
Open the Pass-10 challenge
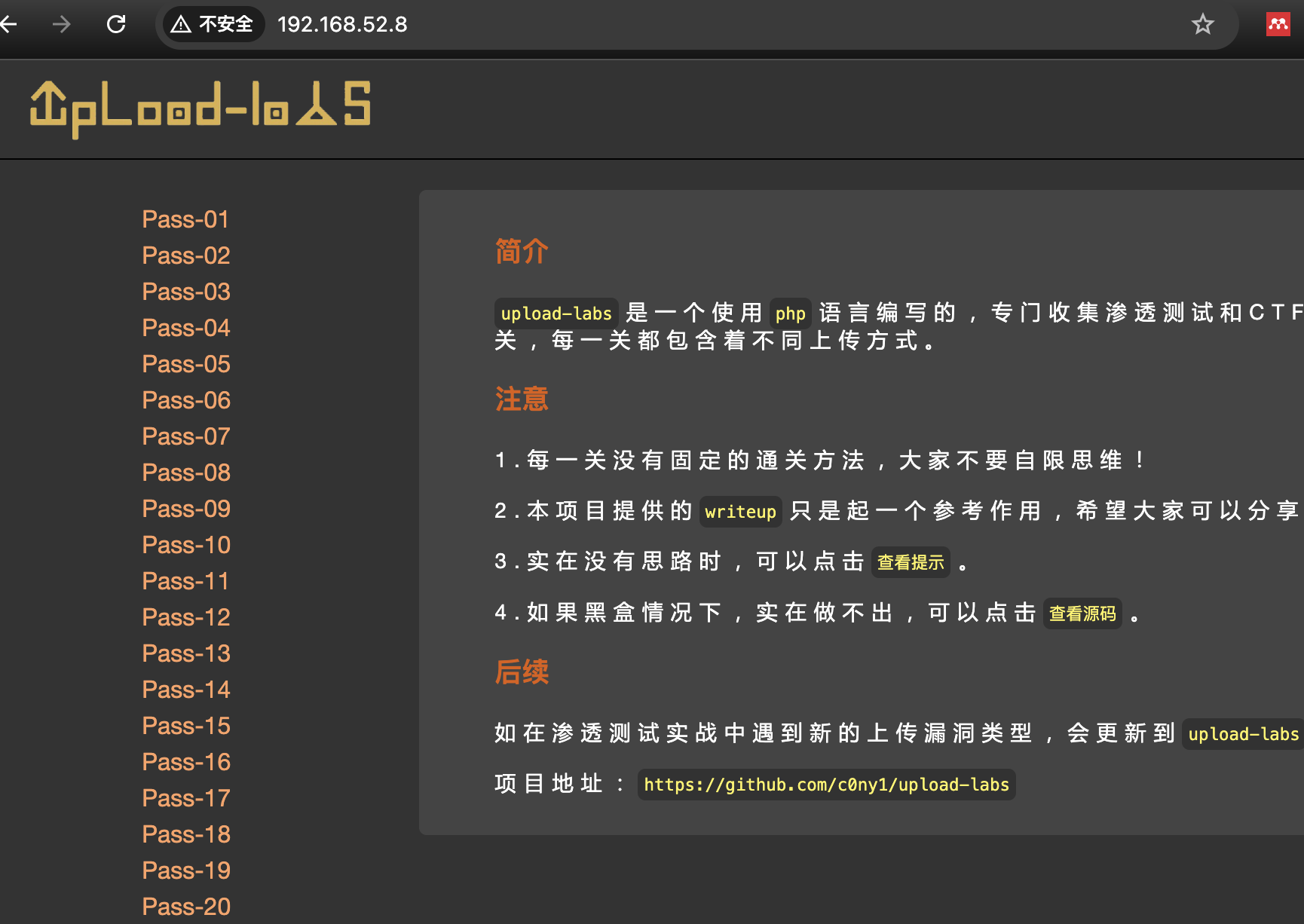point(185,544)
